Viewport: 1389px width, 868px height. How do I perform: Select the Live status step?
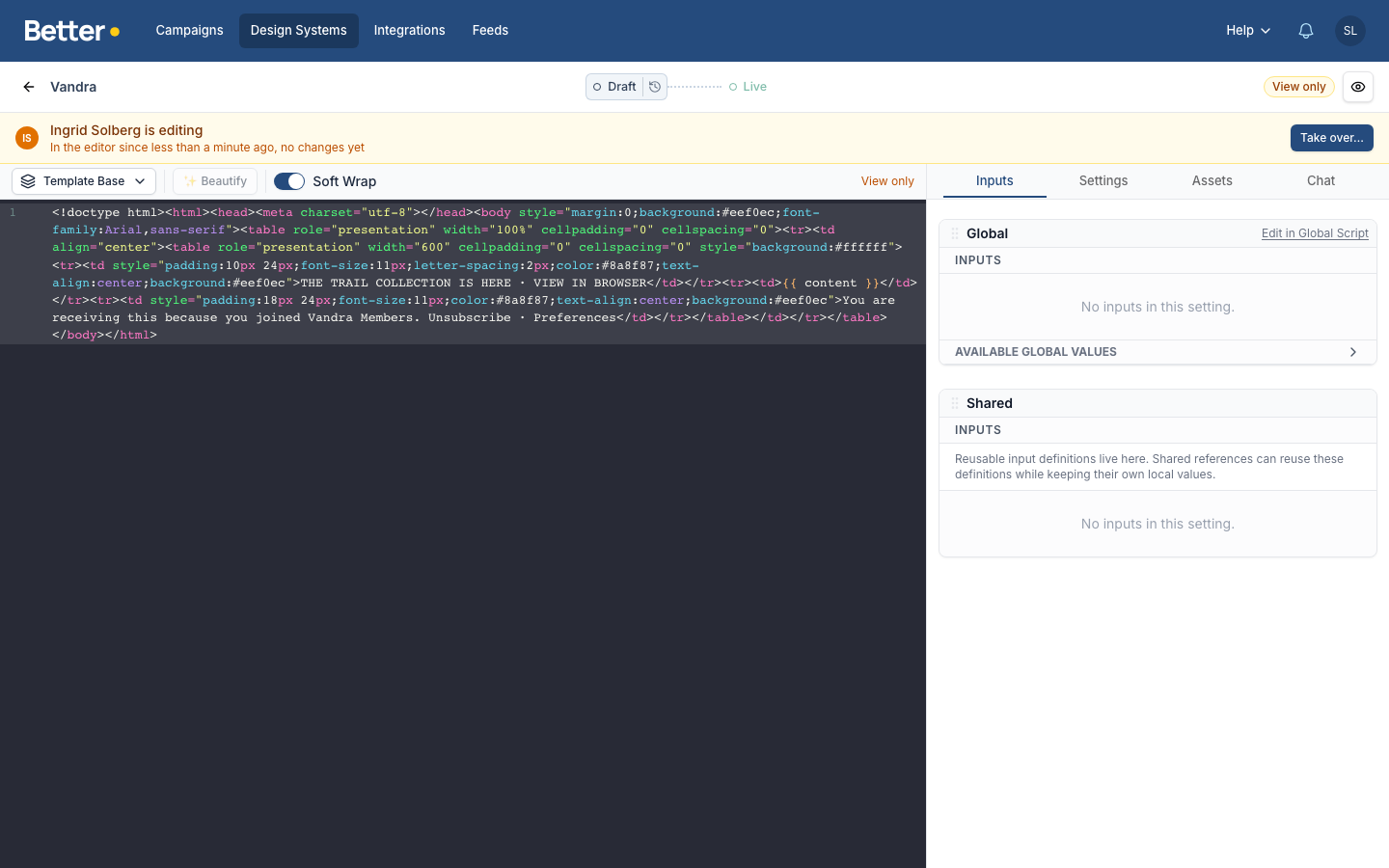click(x=748, y=87)
